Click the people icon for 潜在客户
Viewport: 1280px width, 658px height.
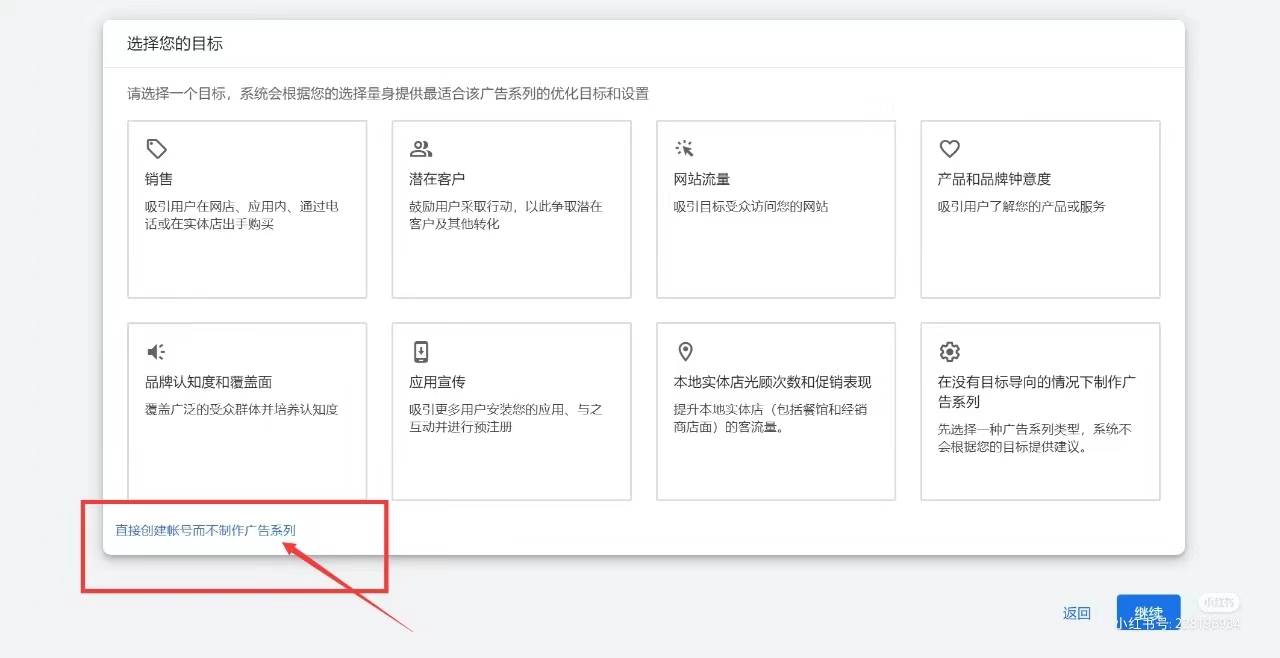421,149
